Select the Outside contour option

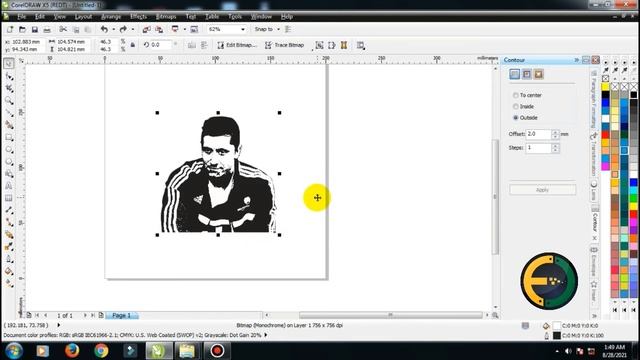click(x=525, y=118)
